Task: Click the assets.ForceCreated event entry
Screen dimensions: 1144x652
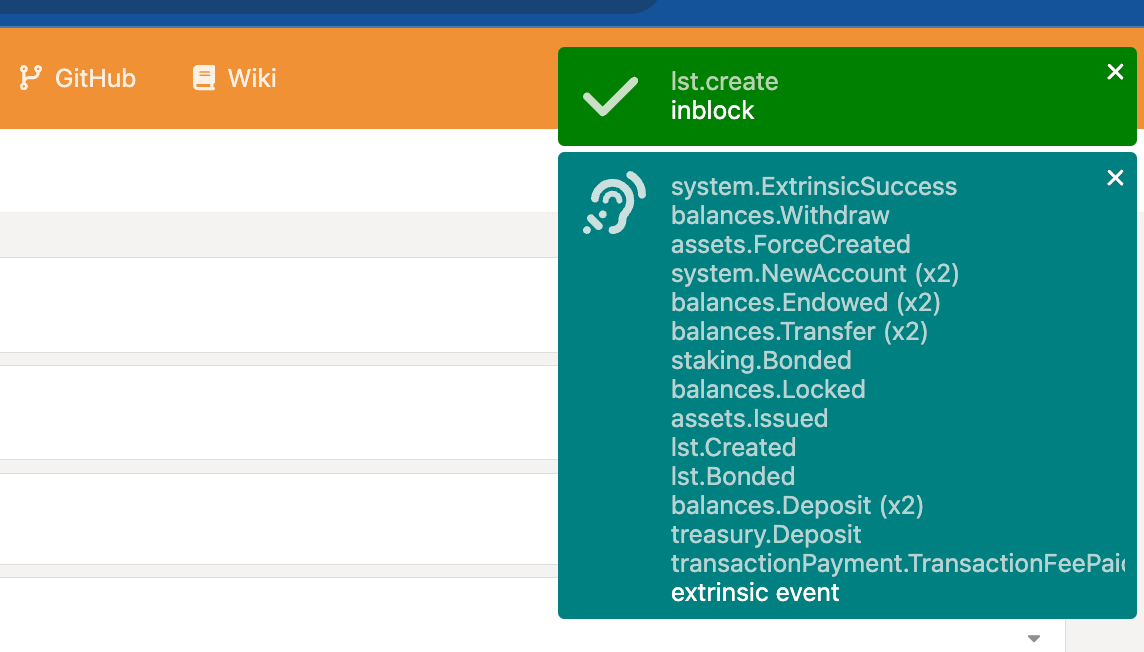Action: (x=790, y=245)
